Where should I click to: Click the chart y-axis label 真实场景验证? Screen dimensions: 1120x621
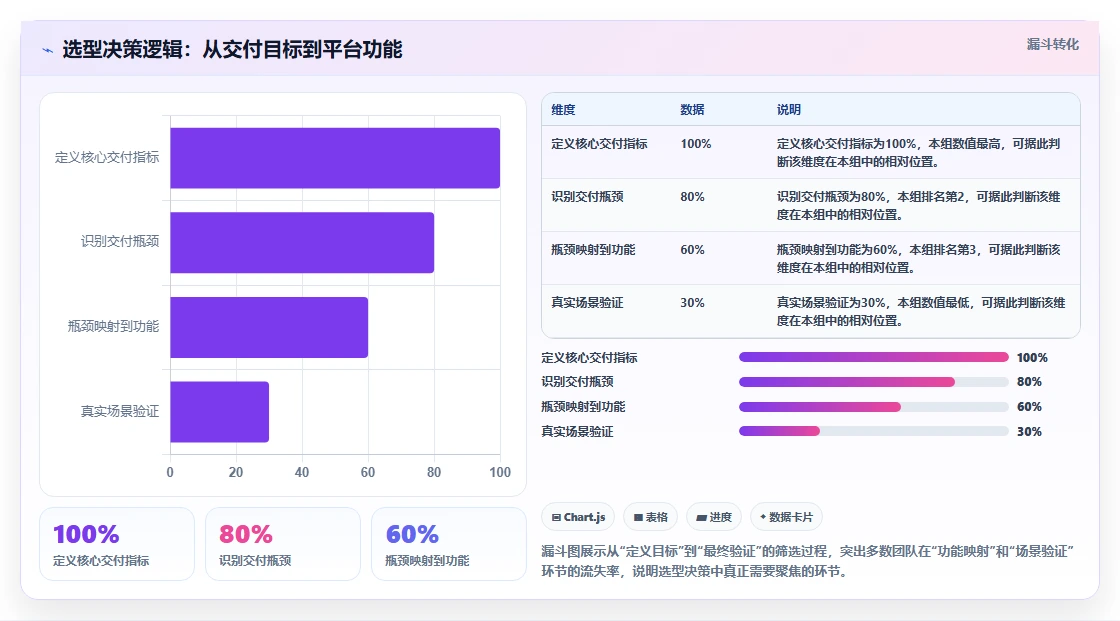click(x=120, y=411)
